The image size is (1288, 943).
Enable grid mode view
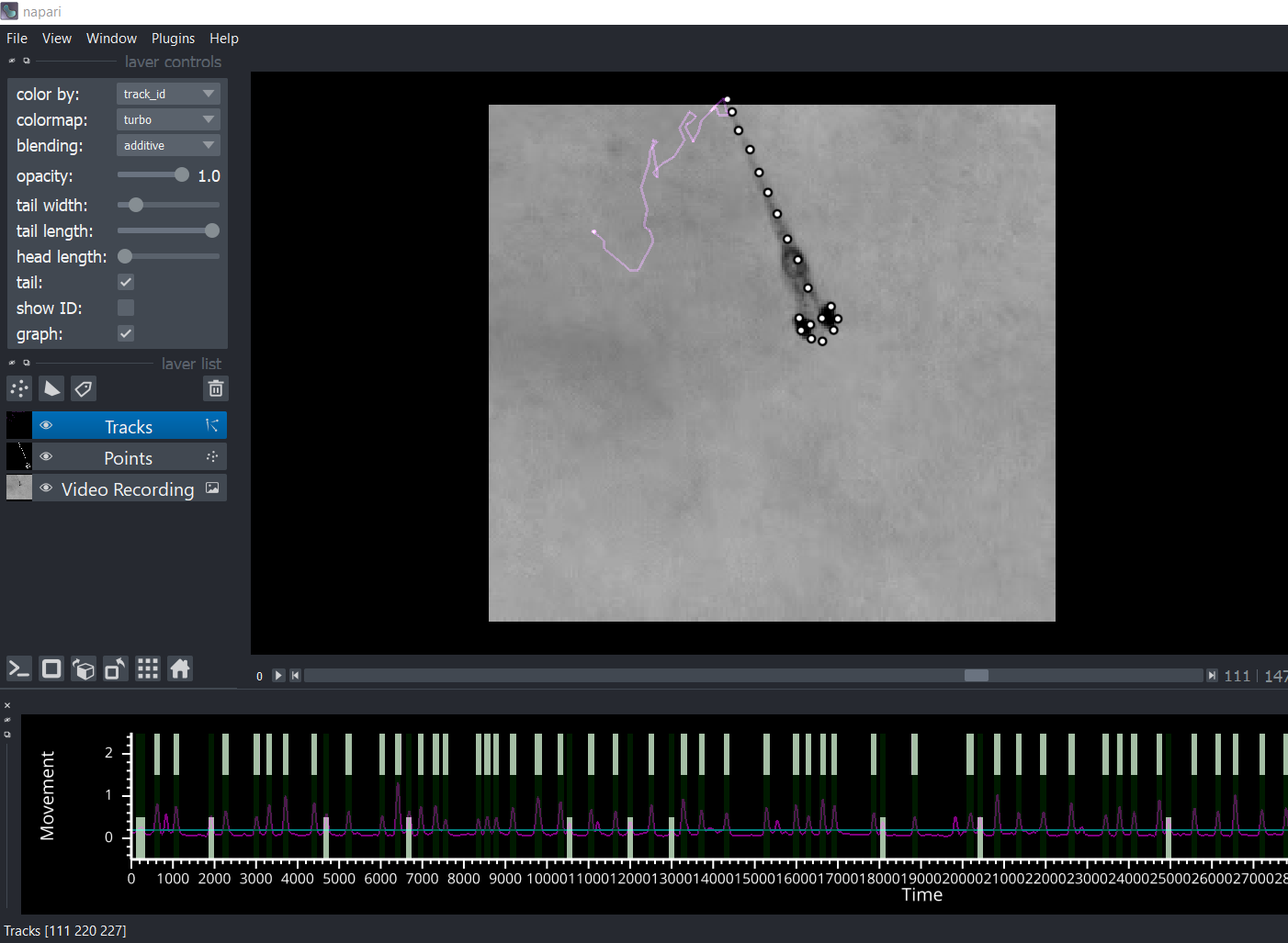[x=148, y=668]
